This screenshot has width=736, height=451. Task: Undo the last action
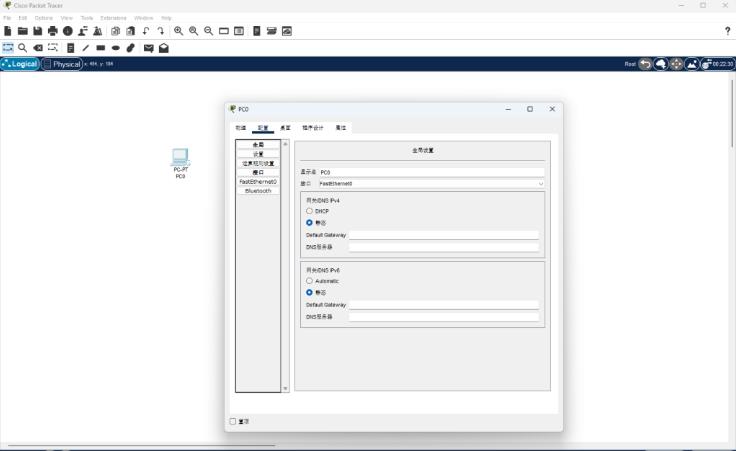146,31
